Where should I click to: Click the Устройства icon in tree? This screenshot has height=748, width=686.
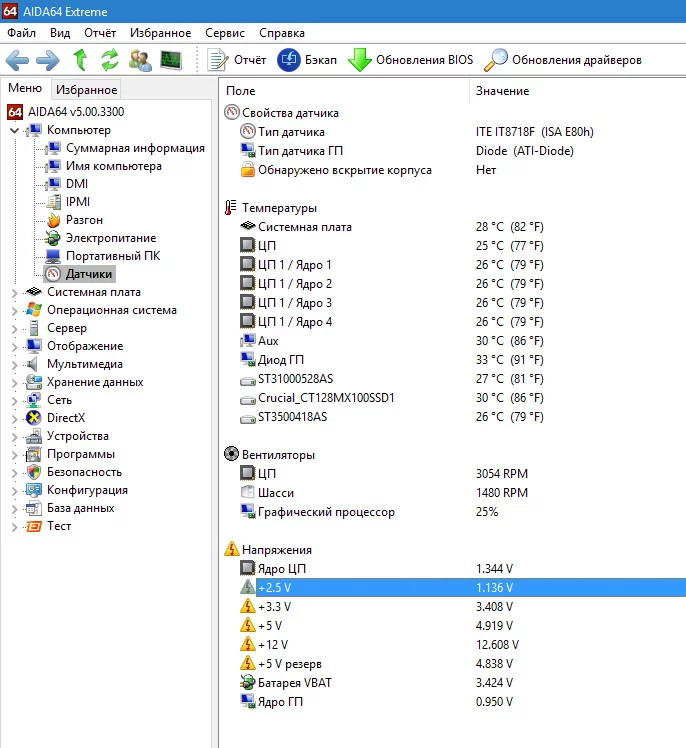pyautogui.click(x=34, y=436)
